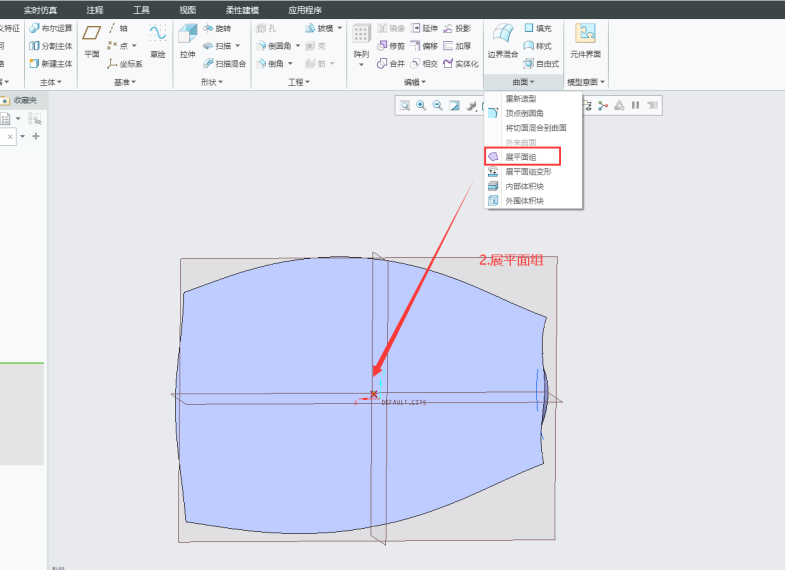Select 展平面组 from the surface menu
The width and height of the screenshot is (785, 570).
[x=520, y=157]
